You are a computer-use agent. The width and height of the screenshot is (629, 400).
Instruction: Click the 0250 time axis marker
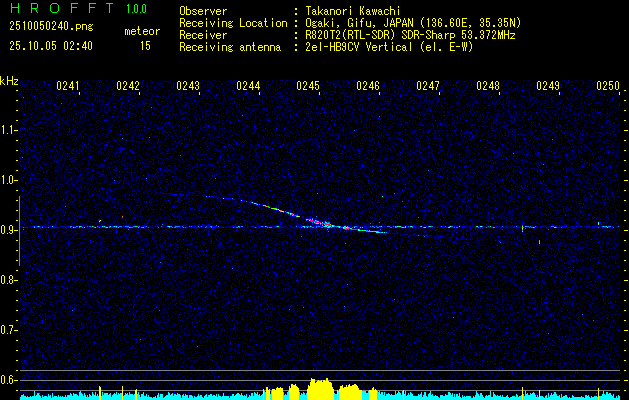click(608, 86)
